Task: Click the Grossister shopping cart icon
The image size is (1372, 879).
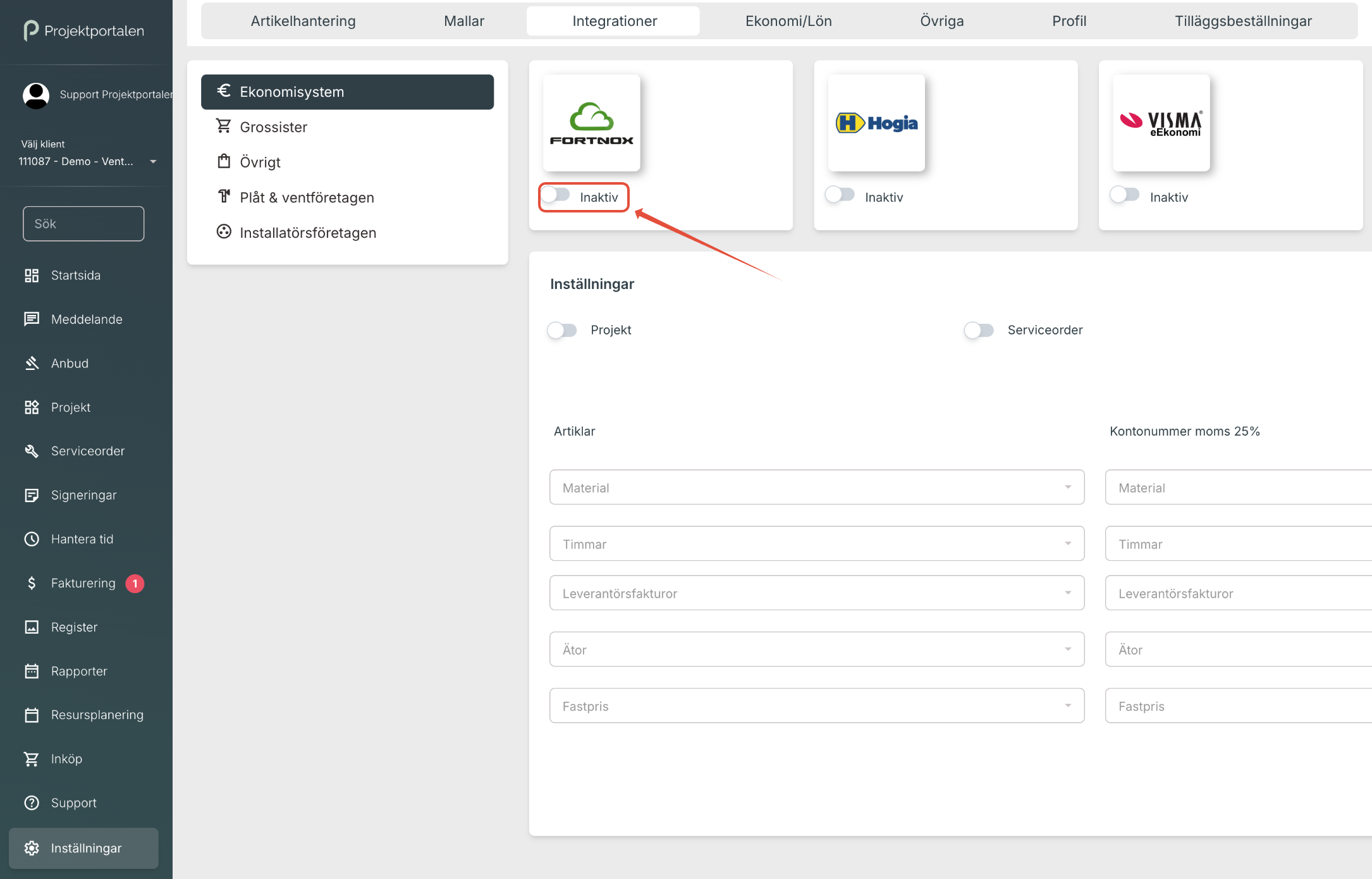Action: coord(223,126)
